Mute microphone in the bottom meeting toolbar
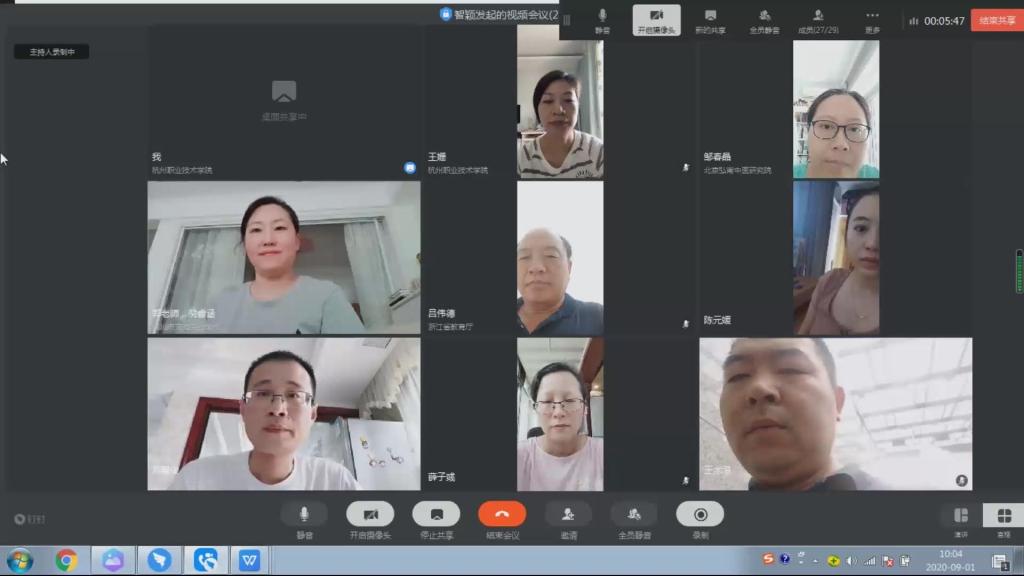1024x576 pixels. point(304,514)
